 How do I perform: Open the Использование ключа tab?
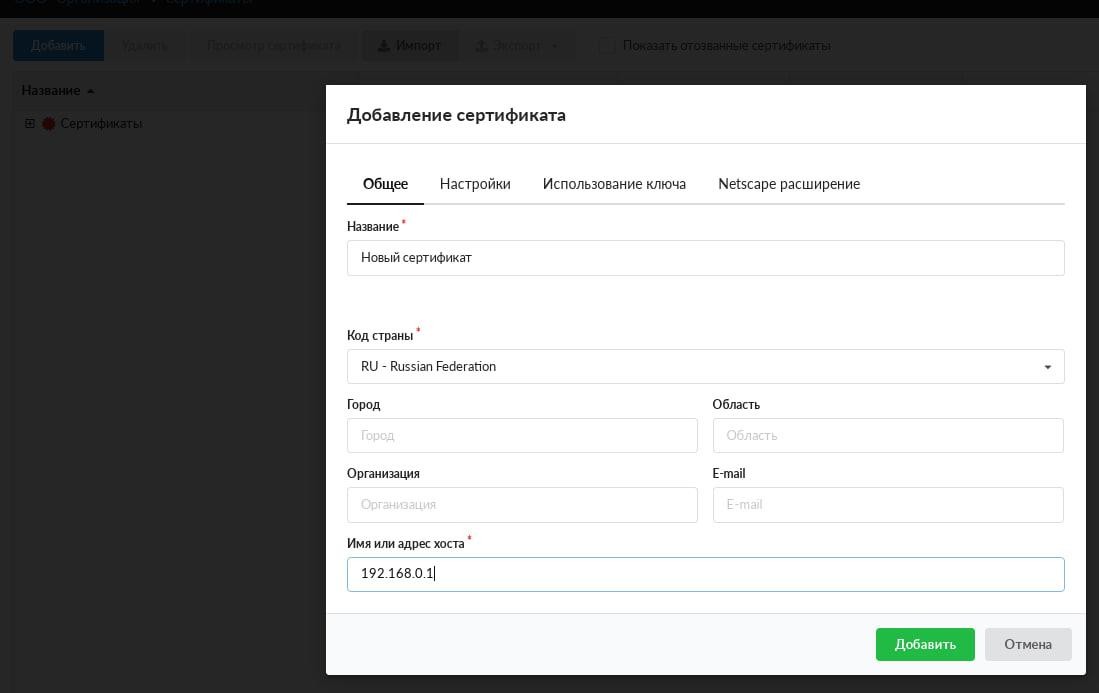pyautogui.click(x=614, y=184)
